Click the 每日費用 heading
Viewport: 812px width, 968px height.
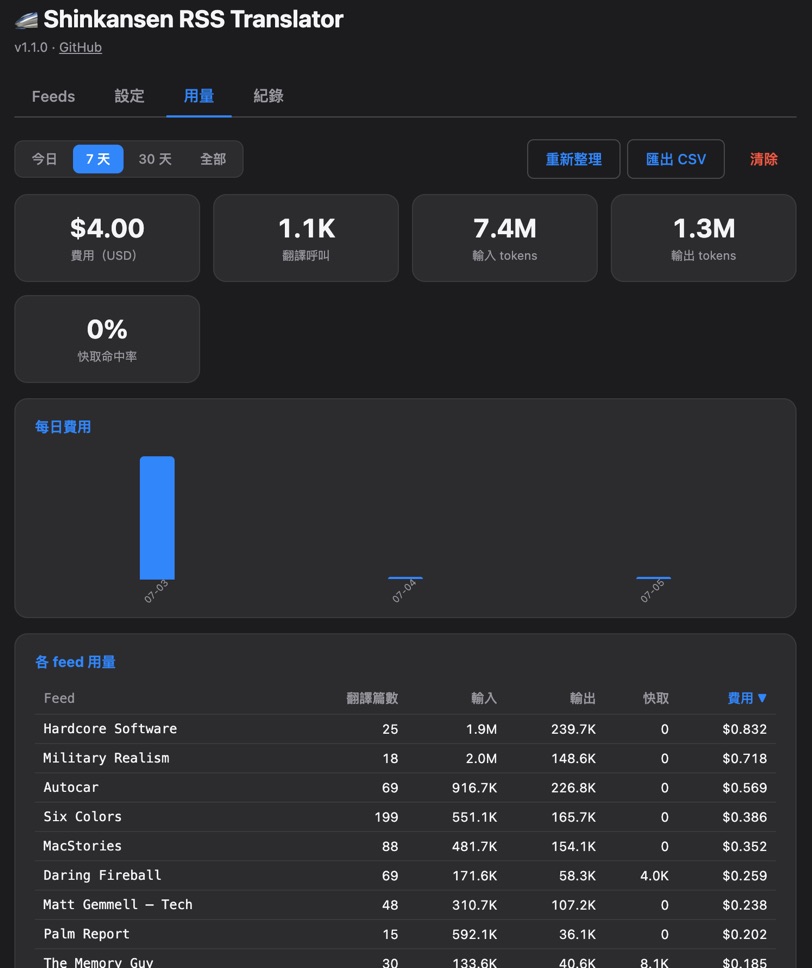click(63, 427)
